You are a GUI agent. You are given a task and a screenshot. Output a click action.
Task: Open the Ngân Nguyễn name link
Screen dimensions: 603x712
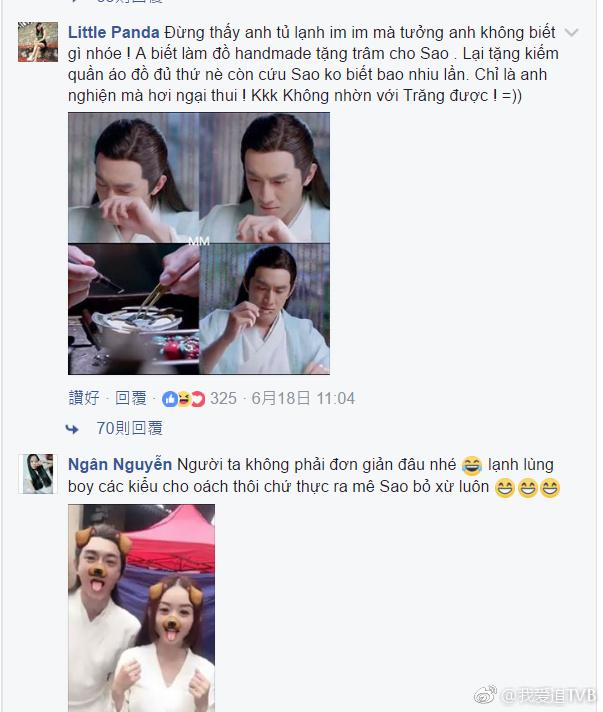point(120,465)
